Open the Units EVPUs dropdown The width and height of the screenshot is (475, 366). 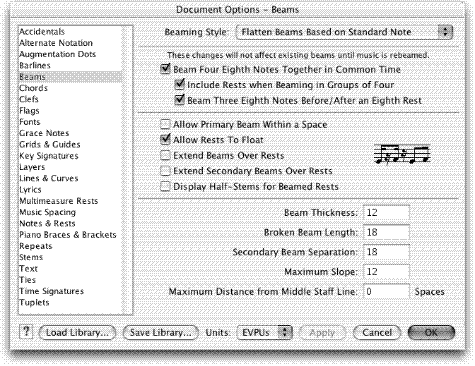point(264,332)
